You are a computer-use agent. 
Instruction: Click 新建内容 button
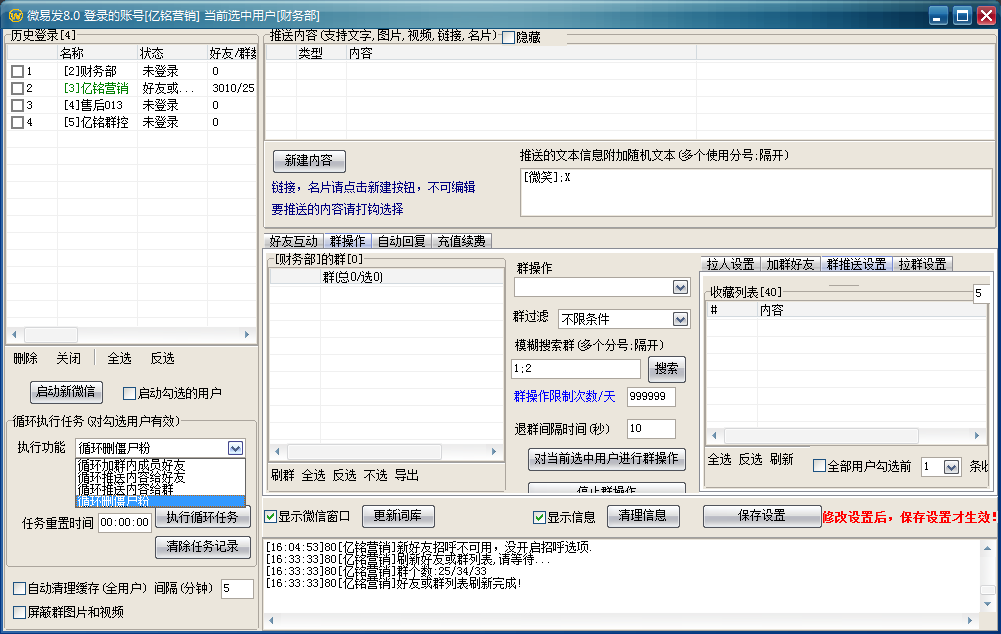309,161
